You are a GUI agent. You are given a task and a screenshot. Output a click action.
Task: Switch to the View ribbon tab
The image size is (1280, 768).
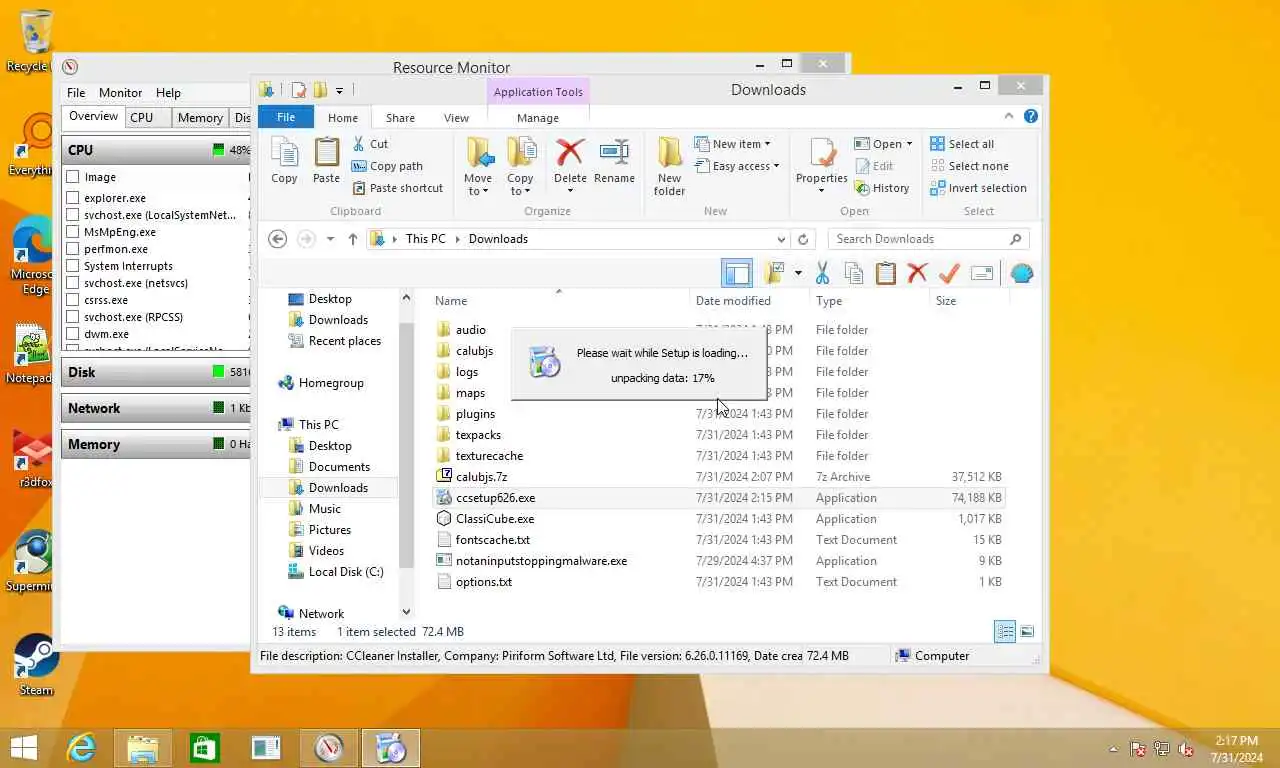coord(456,118)
